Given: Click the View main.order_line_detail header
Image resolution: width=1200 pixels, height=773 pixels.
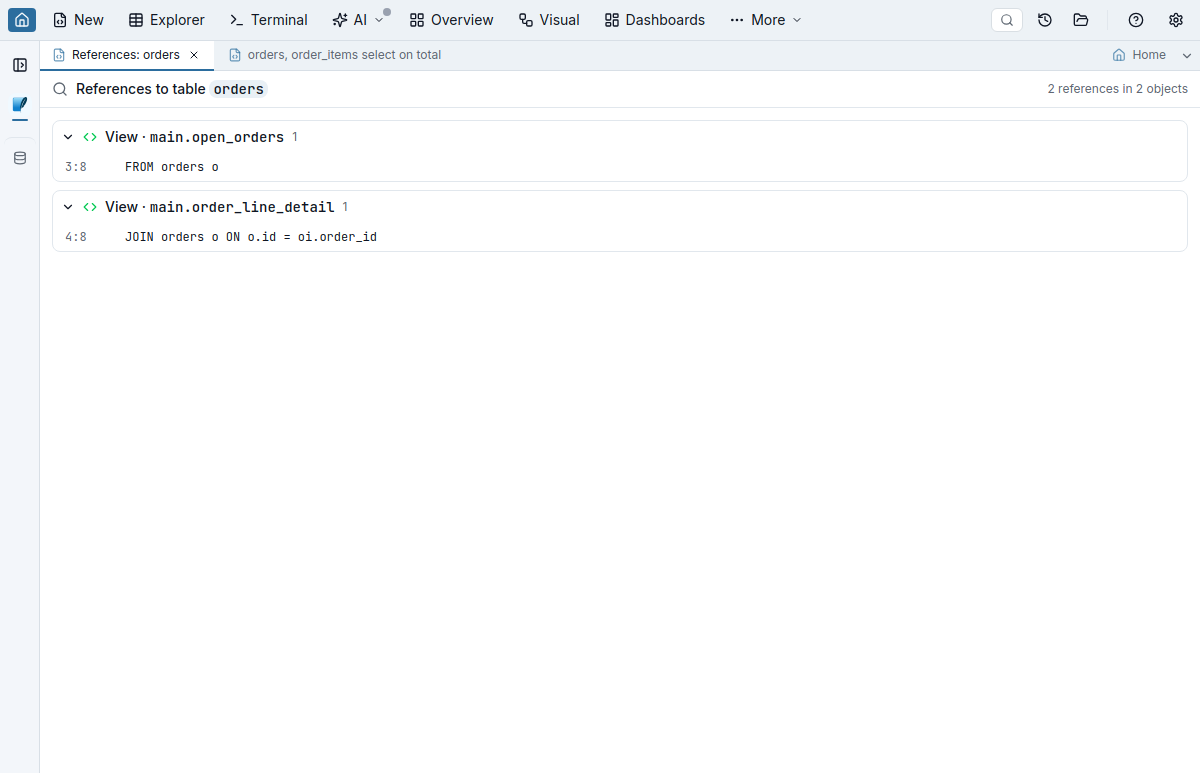Looking at the screenshot, I should (620, 207).
